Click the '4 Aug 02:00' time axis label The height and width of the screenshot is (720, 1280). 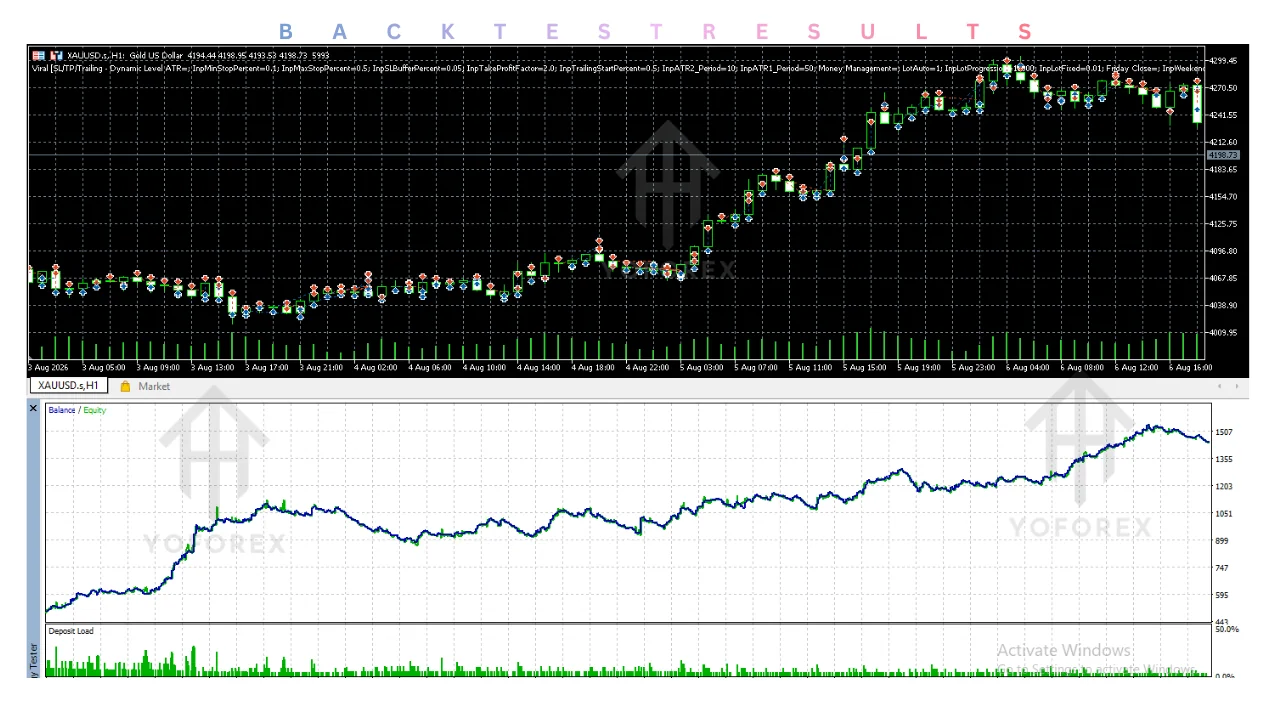pyautogui.click(x=375, y=367)
